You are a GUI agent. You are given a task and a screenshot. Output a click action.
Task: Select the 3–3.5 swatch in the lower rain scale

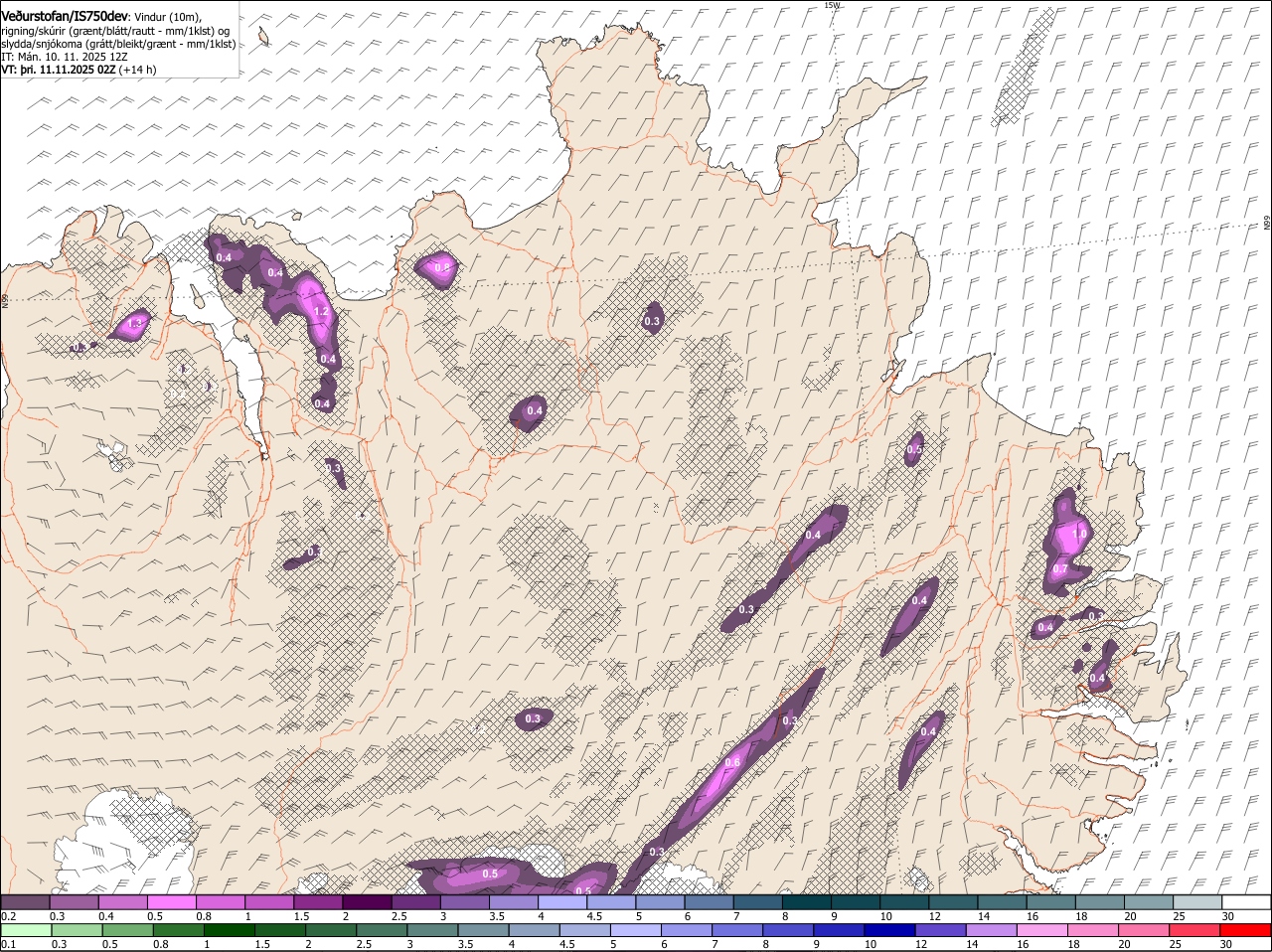point(431,930)
